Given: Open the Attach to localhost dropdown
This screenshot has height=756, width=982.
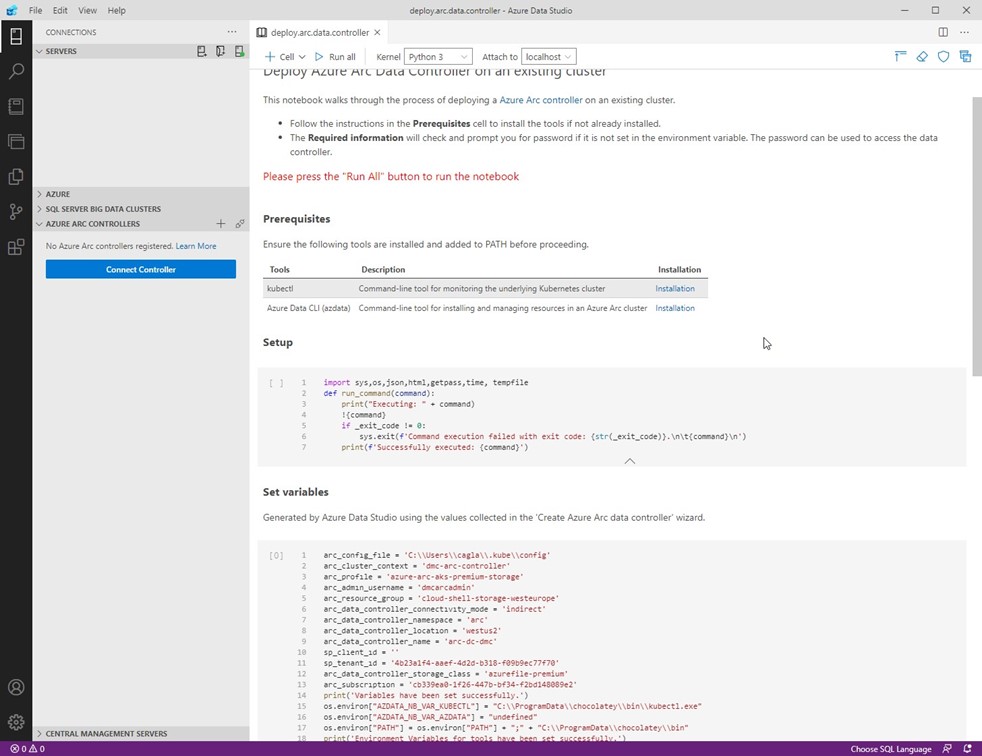Looking at the screenshot, I should click(x=549, y=56).
